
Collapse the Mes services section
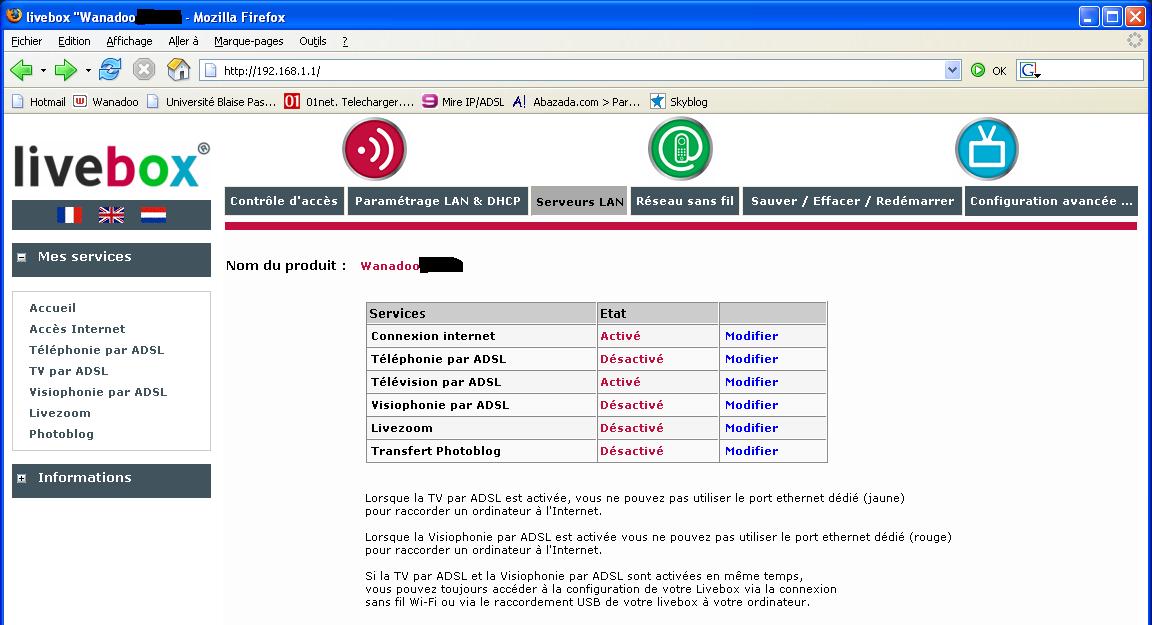coord(21,257)
